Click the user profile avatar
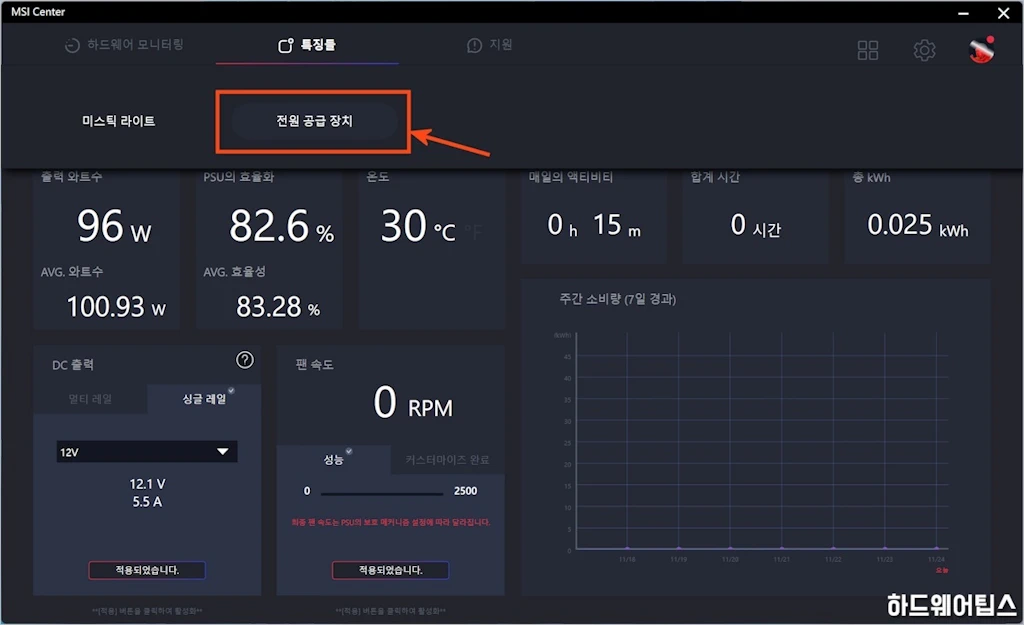 tap(982, 50)
